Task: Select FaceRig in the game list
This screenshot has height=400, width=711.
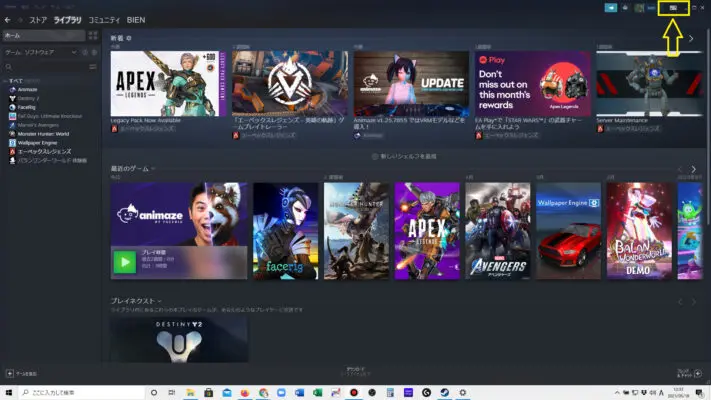Action: click(26, 107)
